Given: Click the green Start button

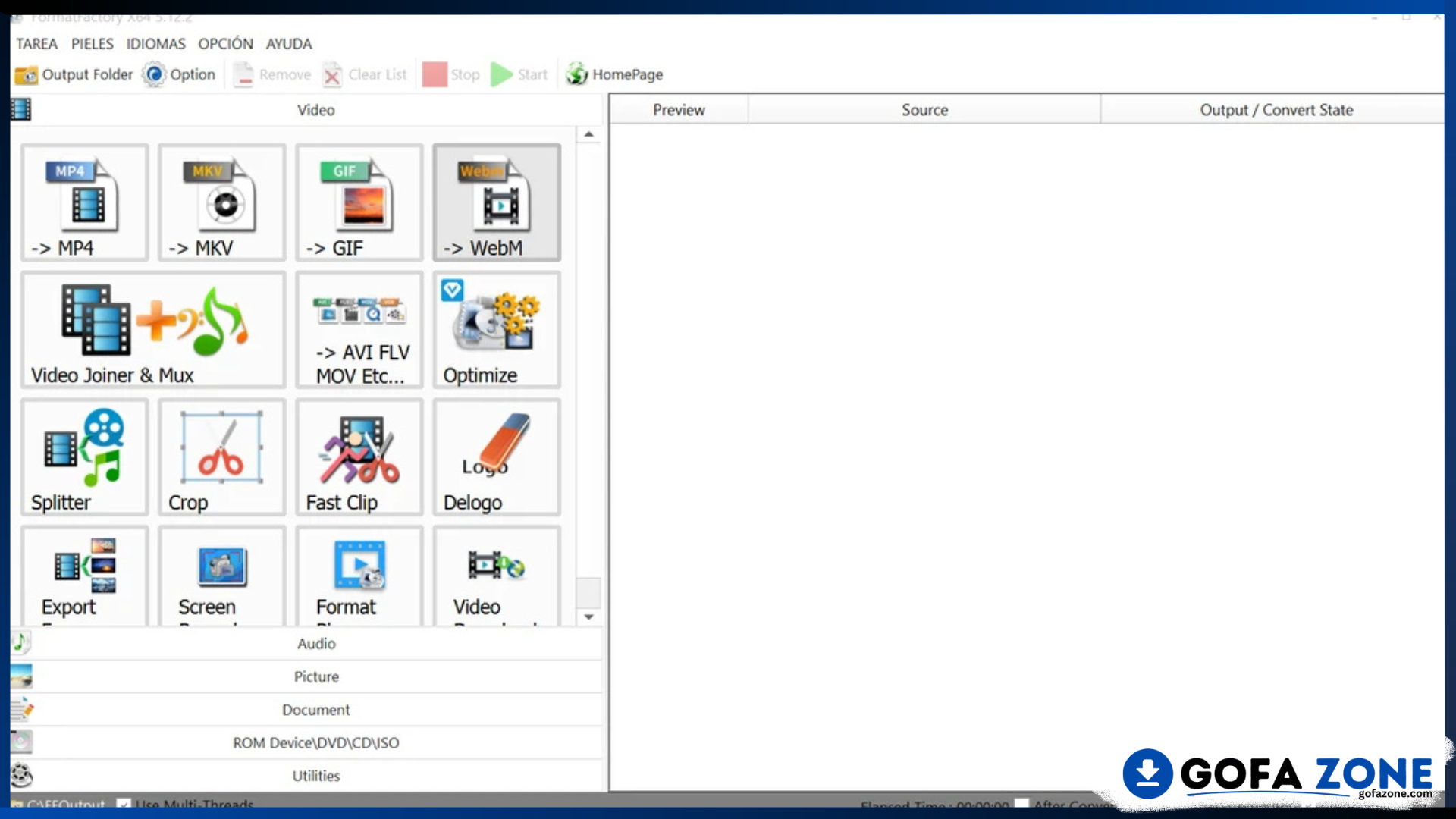Looking at the screenshot, I should (519, 74).
